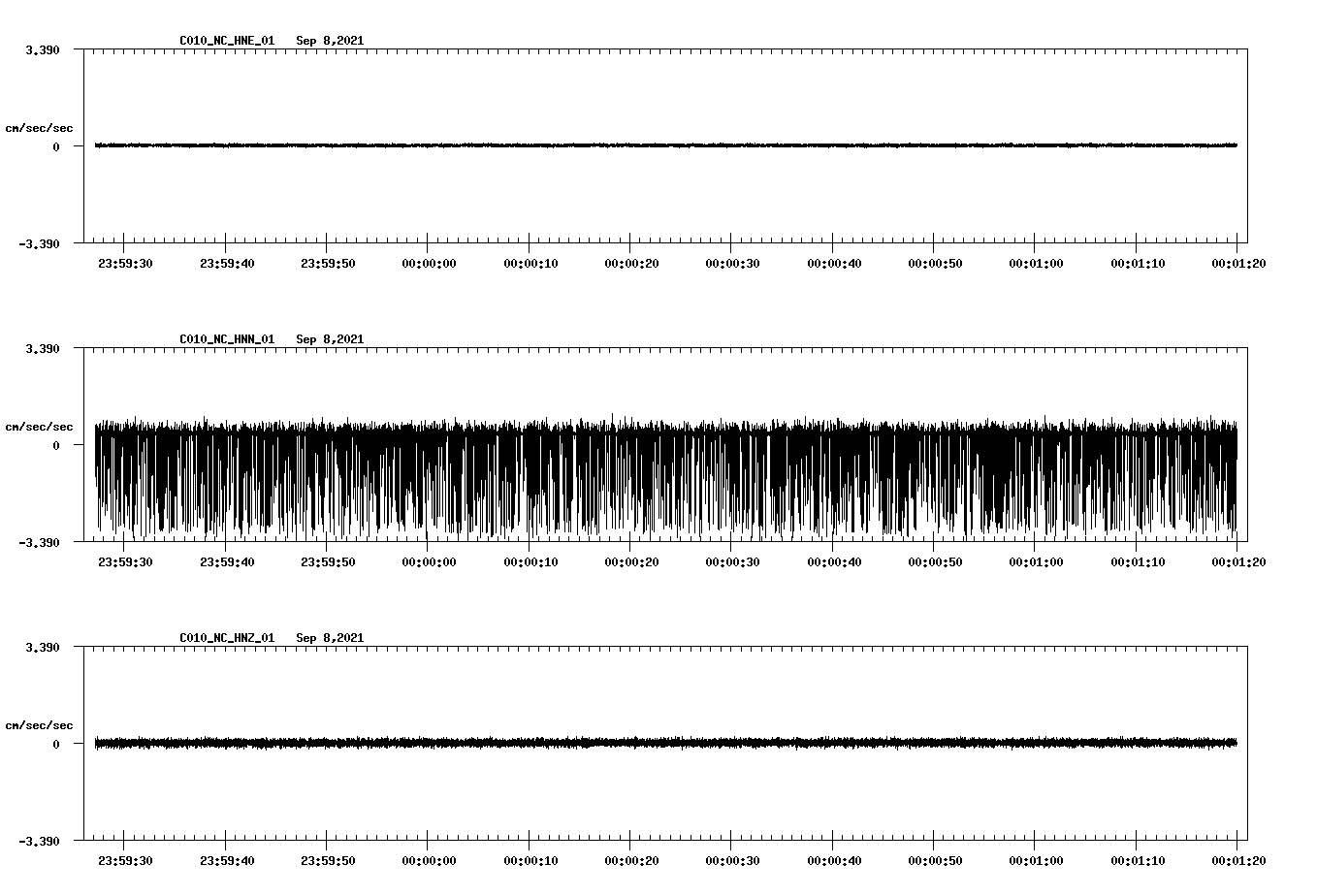The image size is (1317, 896).
Task: Click the 00:01:00 time label on HNZ plot
Action: point(1036,860)
